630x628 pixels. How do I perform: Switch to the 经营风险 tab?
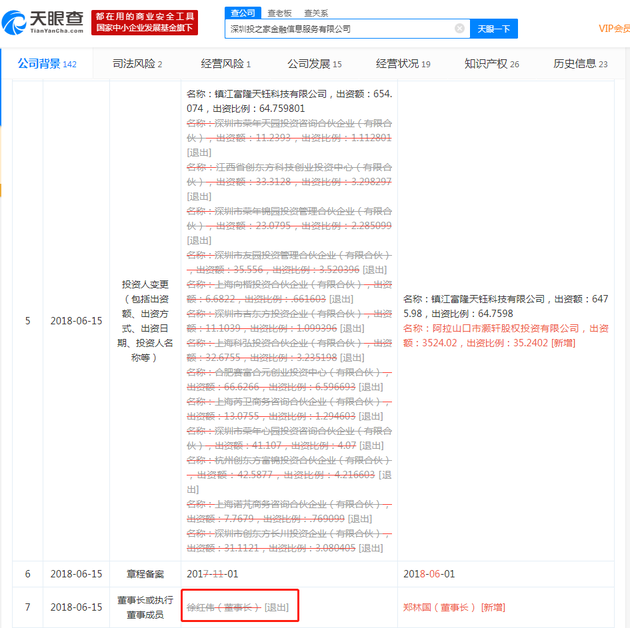point(225,63)
